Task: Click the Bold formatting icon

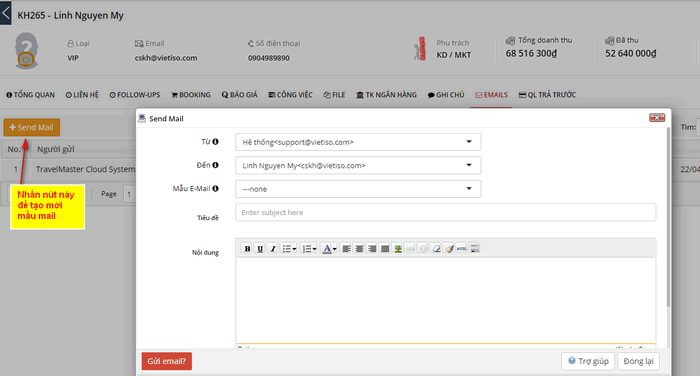Action: [x=247, y=249]
